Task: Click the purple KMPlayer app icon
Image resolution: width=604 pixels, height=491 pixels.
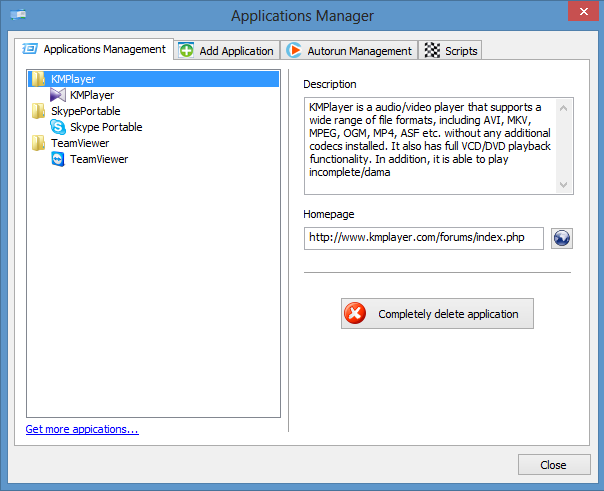Action: [x=58, y=95]
